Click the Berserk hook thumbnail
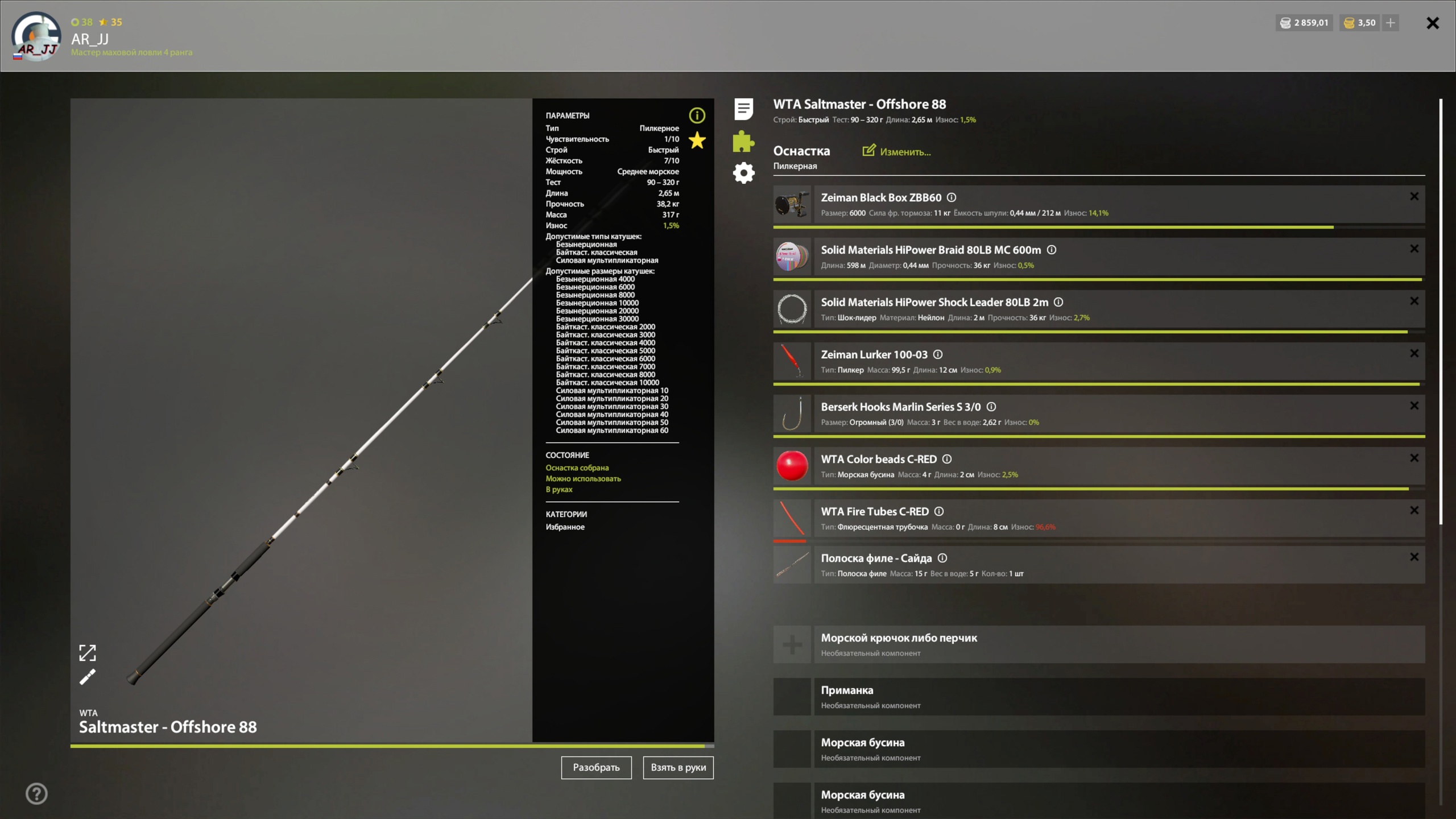Screen dimensions: 1456x819 point(792,413)
